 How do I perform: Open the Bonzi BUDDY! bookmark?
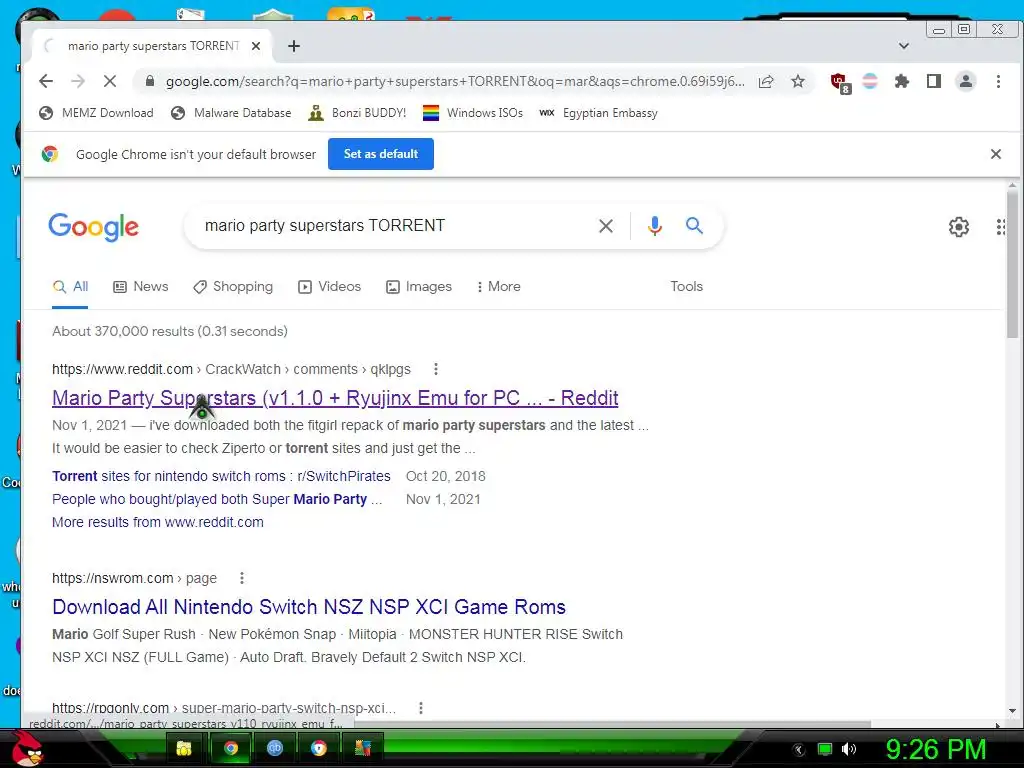click(357, 113)
